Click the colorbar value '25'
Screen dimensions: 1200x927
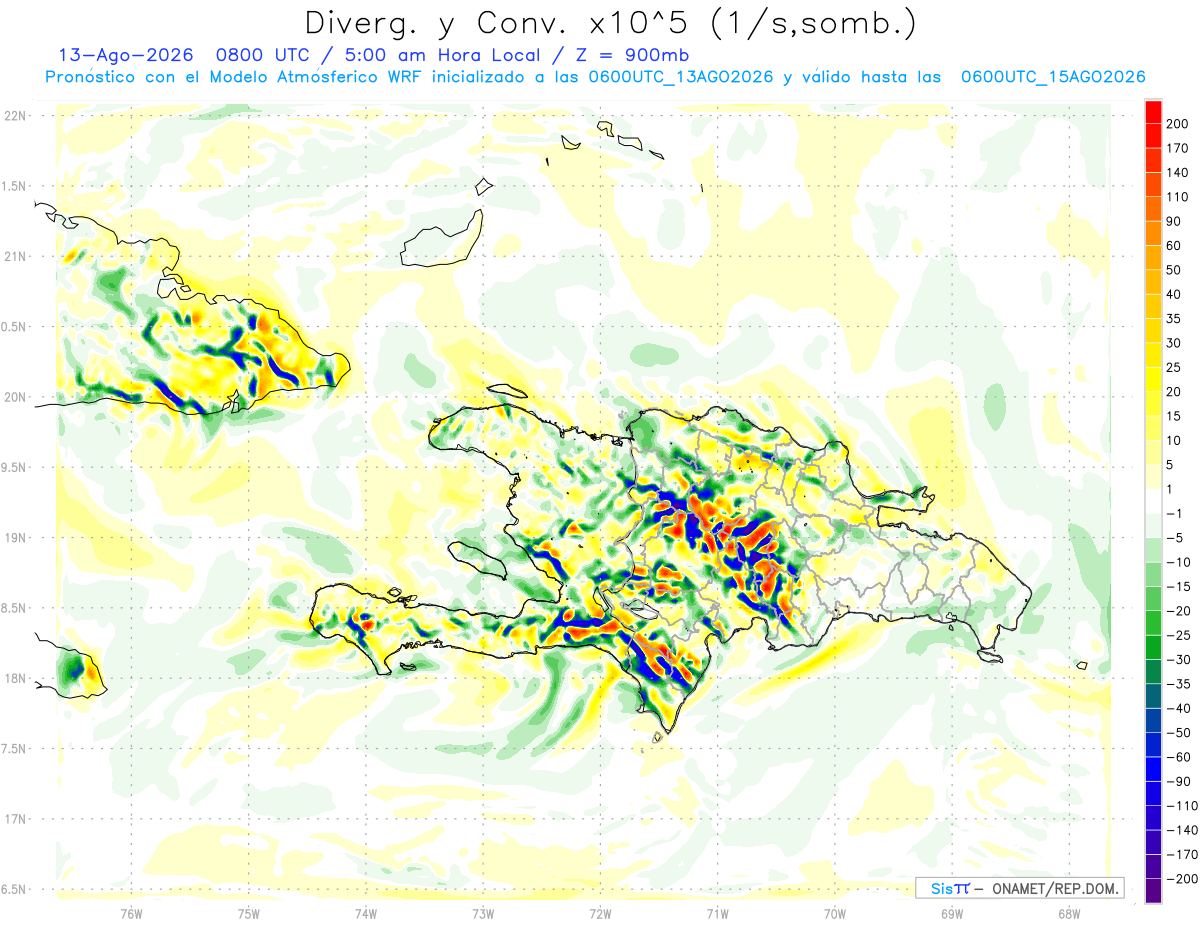pyautogui.click(x=1173, y=367)
